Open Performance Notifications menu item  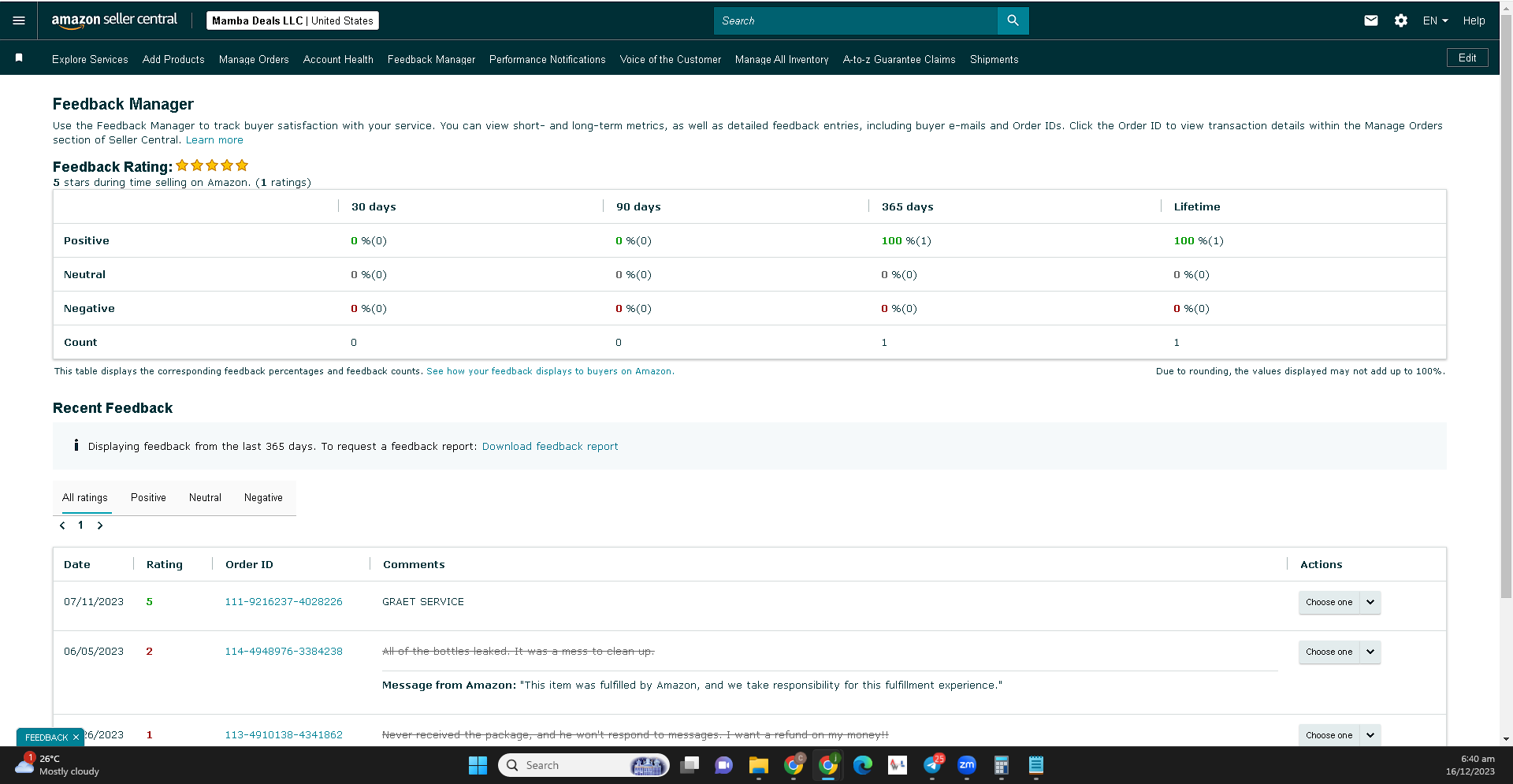(547, 59)
